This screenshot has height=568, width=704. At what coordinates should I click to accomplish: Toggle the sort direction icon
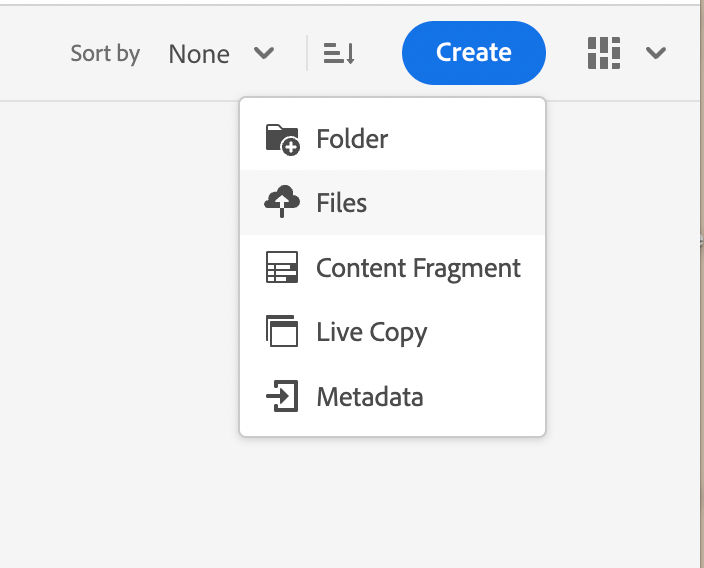click(x=339, y=53)
